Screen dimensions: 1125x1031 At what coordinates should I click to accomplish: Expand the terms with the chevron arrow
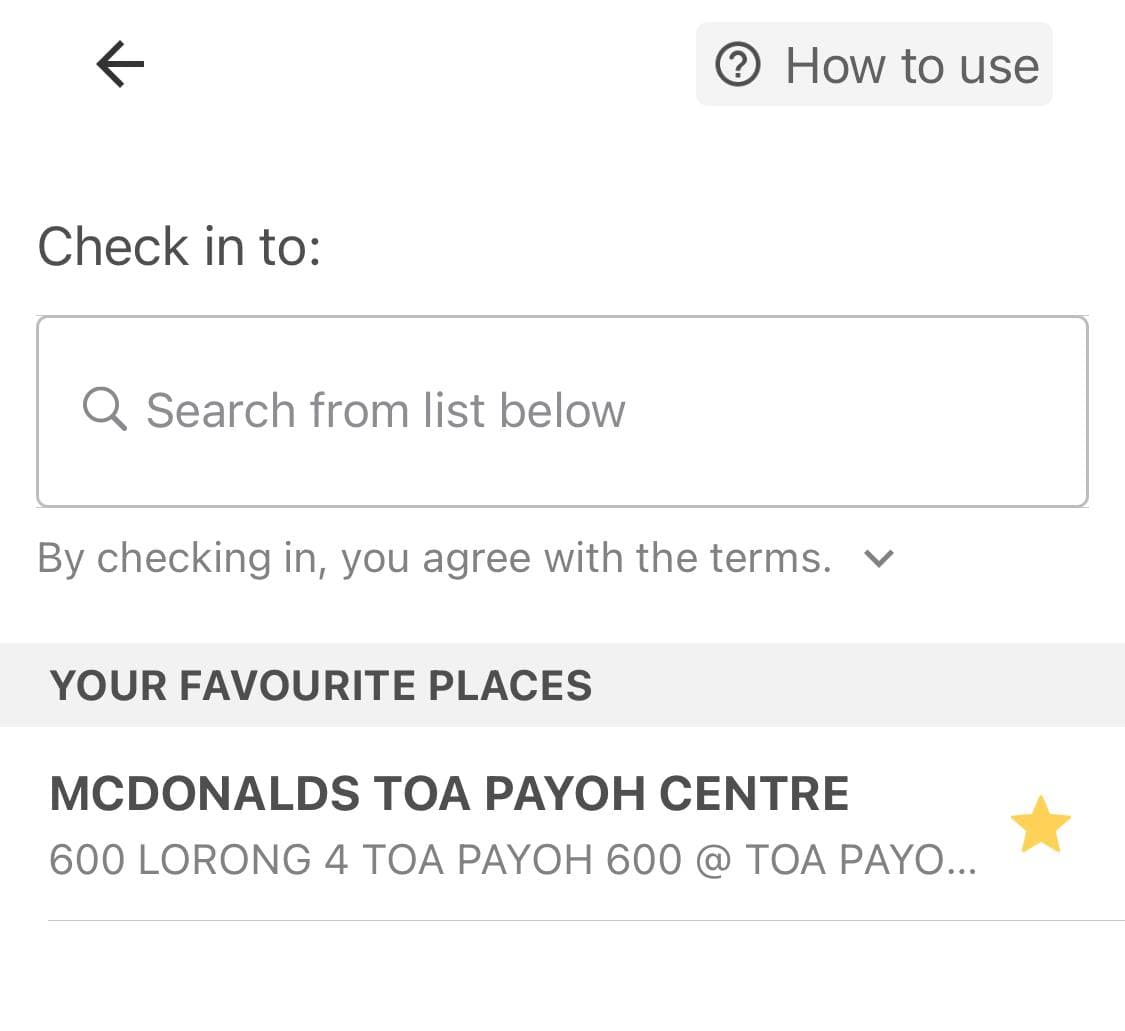pyautogui.click(x=879, y=558)
